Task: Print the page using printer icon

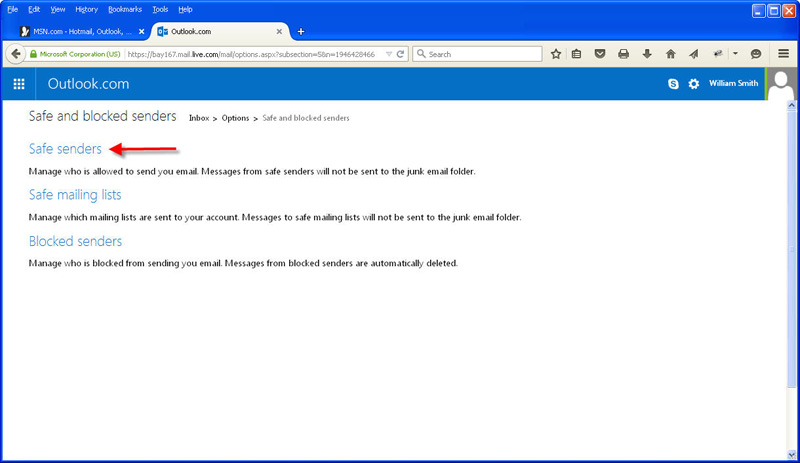Action: [x=623, y=54]
